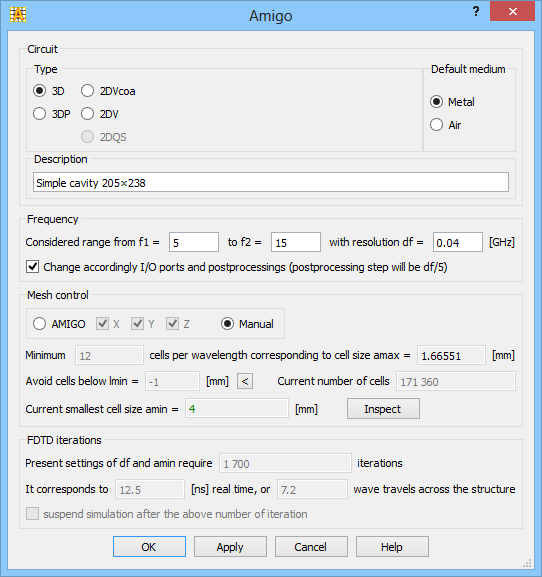Switch mesh control to AMIGO mode
The image size is (542, 577).
[x=39, y=324]
